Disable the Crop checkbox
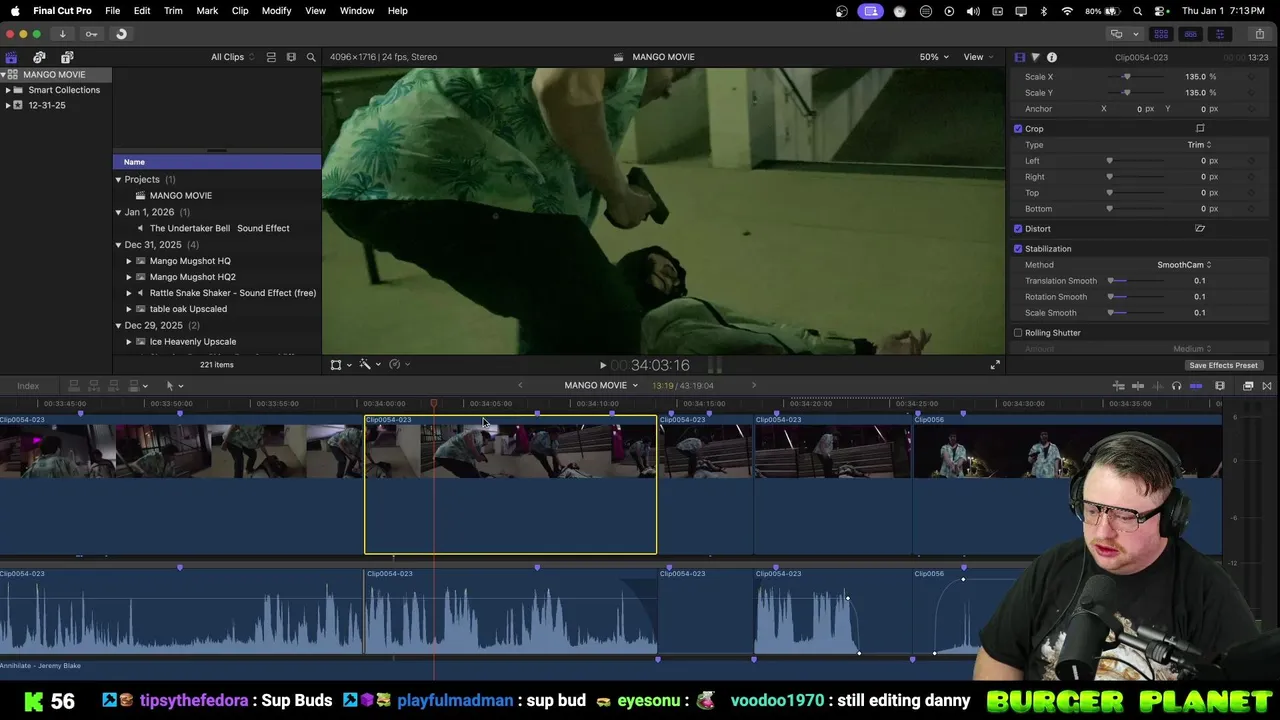Screen dimensions: 1280x720 [1018, 128]
